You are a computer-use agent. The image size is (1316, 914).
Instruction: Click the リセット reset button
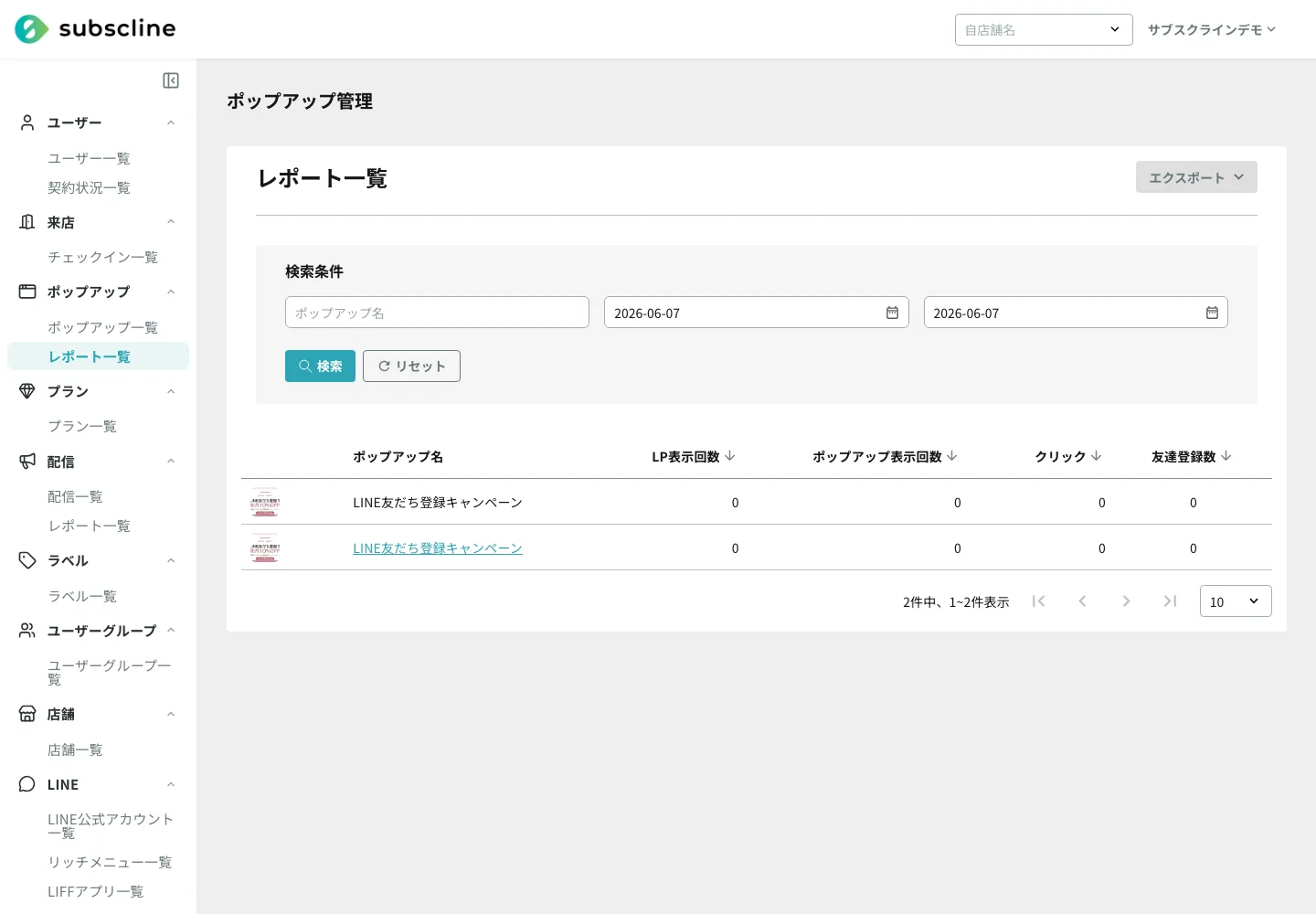(x=411, y=366)
